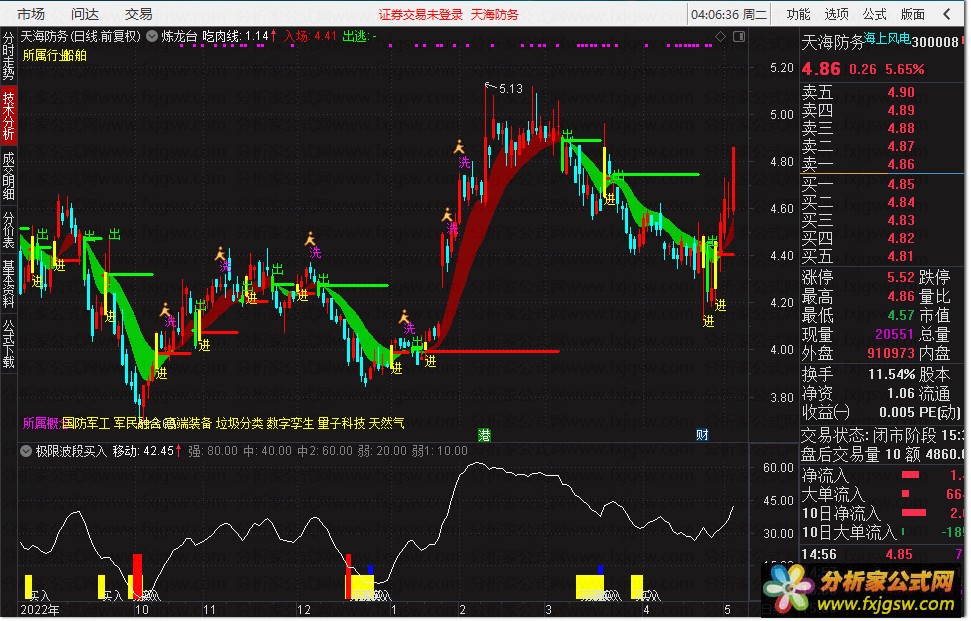
Task: Click the 04:06:36 周二 clock display
Action: 728,14
